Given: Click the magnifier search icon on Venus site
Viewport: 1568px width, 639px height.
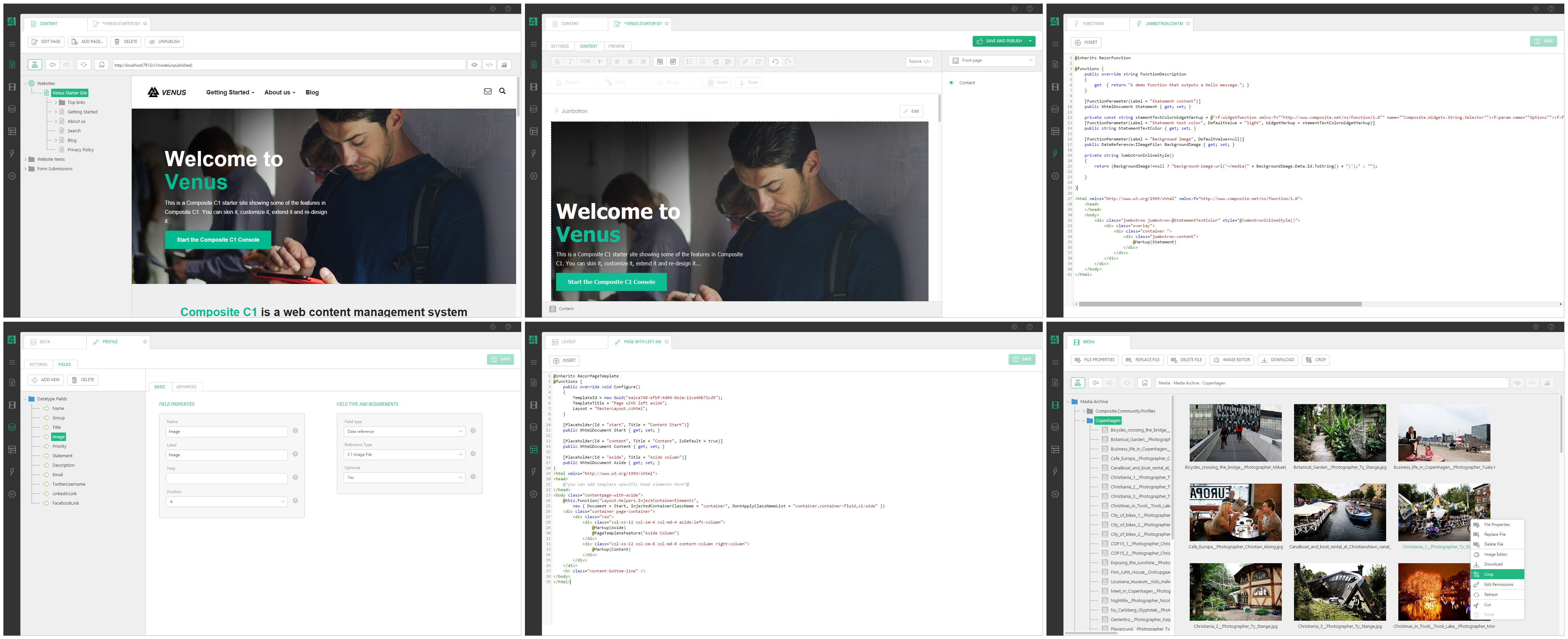Looking at the screenshot, I should pos(502,91).
